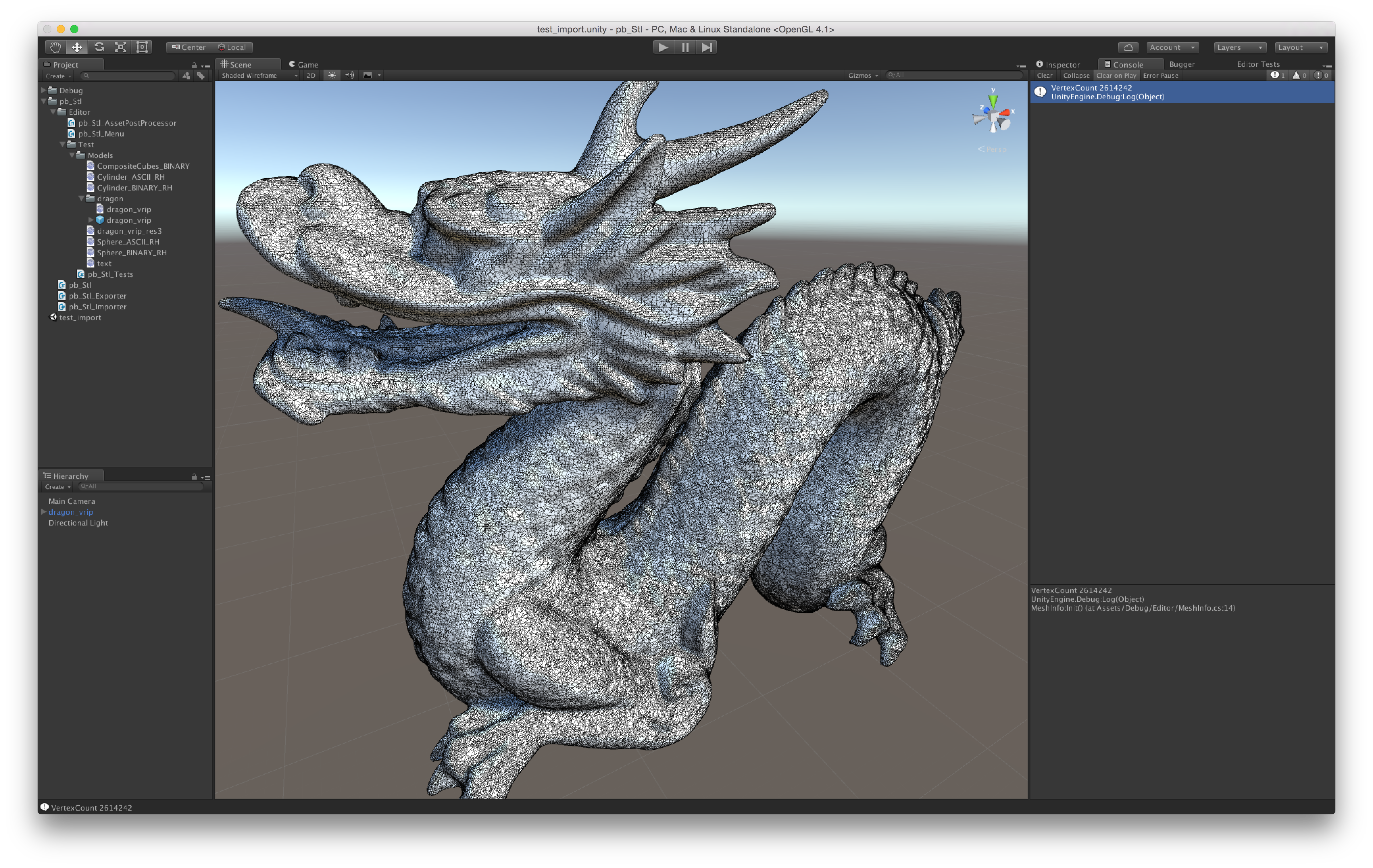Screen dimensions: 1373x868
Task: Select the Hand tool
Action: (x=55, y=47)
